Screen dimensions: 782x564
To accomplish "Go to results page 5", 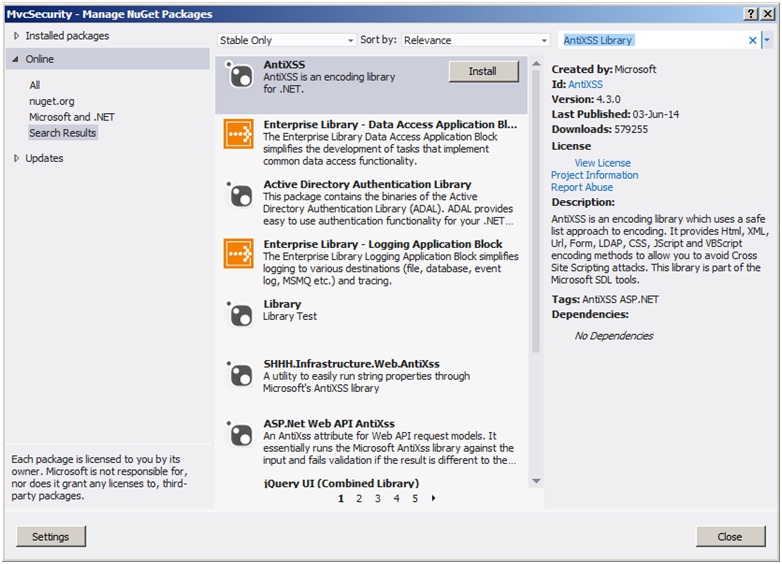I will tap(415, 498).
